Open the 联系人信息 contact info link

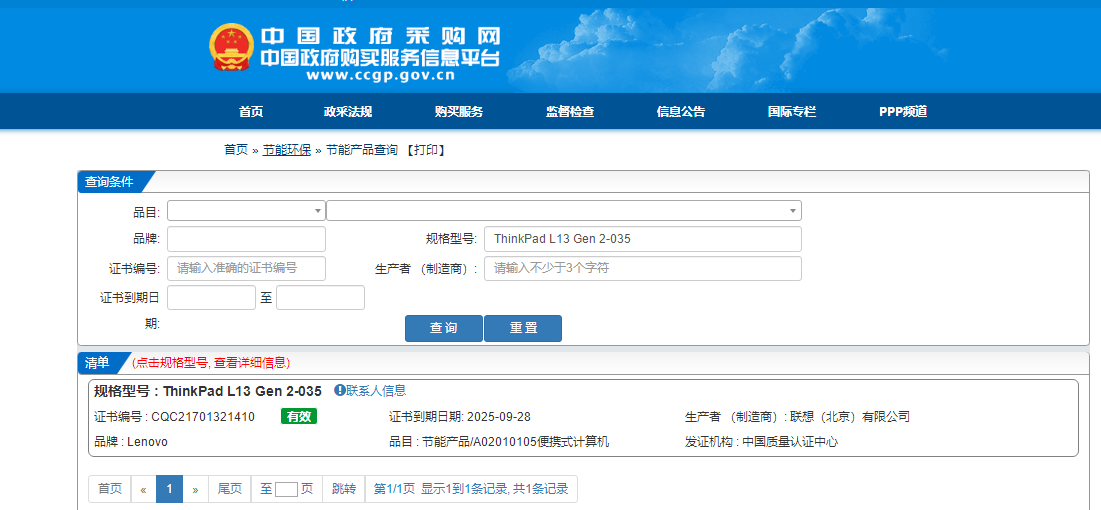[x=376, y=391]
